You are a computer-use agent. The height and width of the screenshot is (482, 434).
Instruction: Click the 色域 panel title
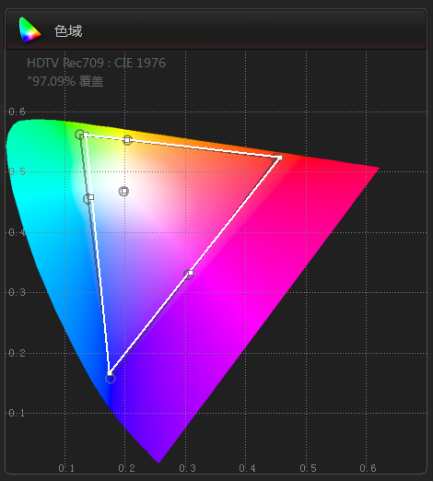pyautogui.click(x=68, y=31)
